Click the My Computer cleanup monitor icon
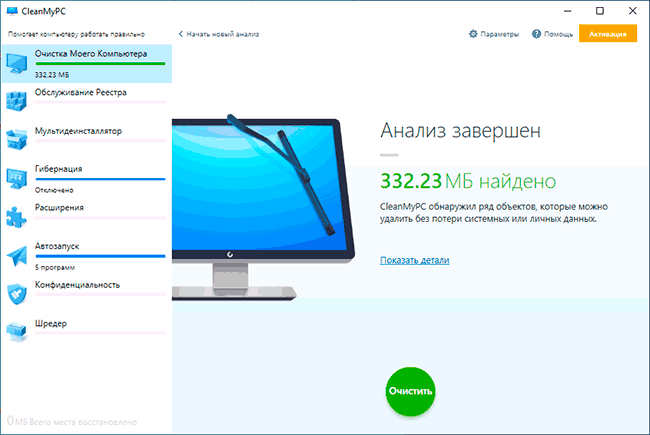The width and height of the screenshot is (650, 435). point(17,63)
